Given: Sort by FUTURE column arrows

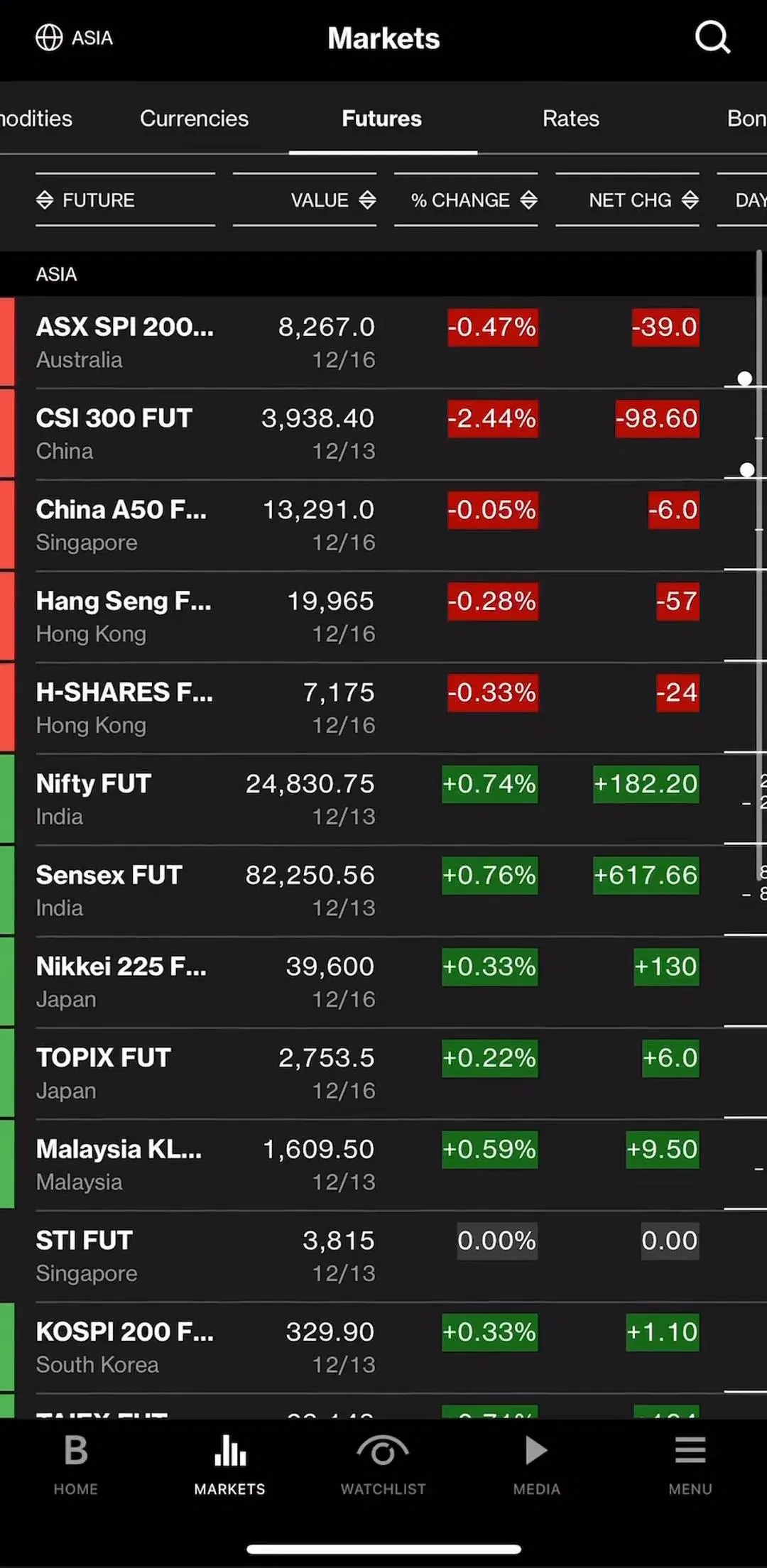Looking at the screenshot, I should point(45,200).
